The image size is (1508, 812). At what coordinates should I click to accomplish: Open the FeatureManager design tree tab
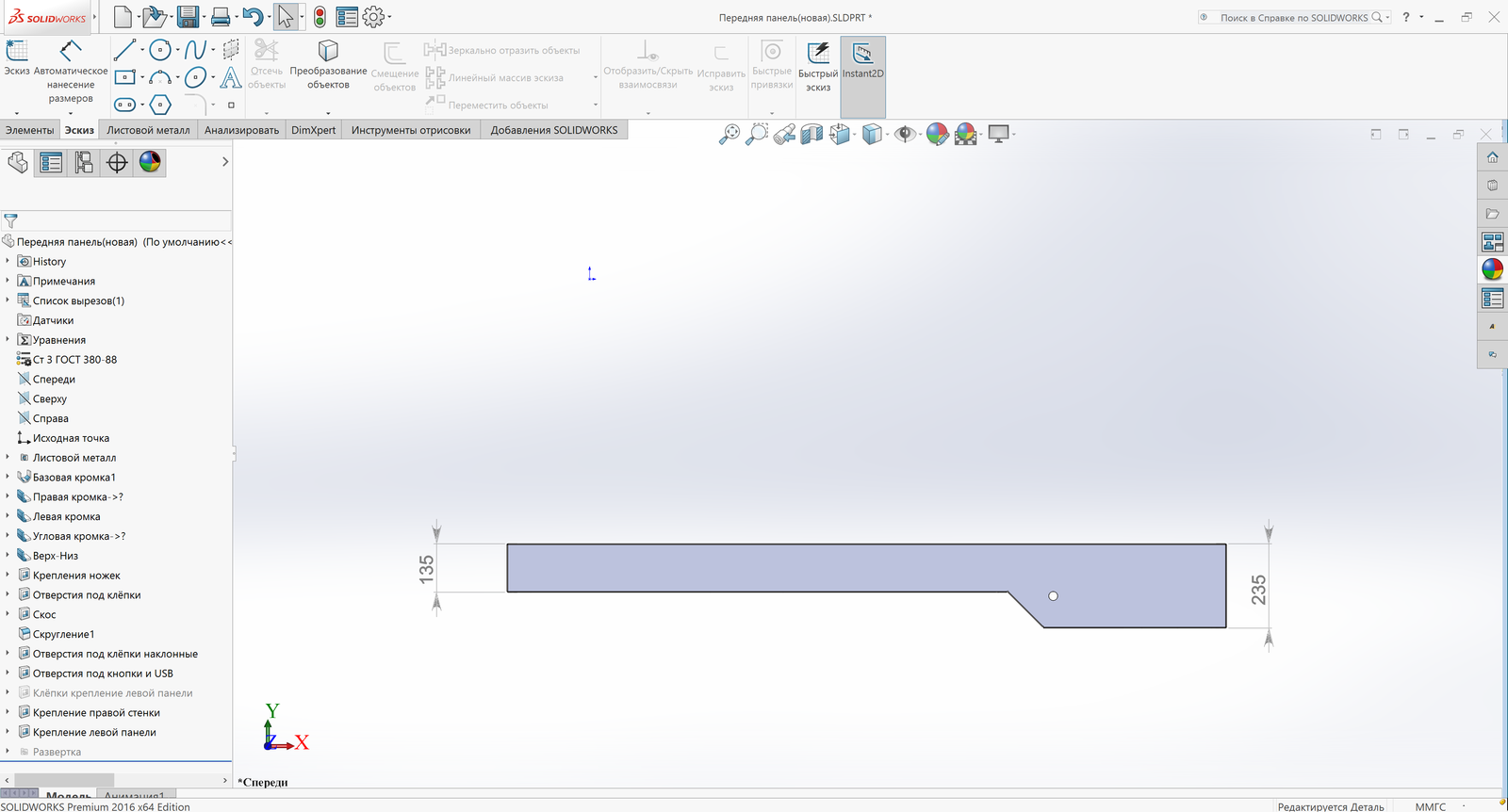[x=17, y=162]
